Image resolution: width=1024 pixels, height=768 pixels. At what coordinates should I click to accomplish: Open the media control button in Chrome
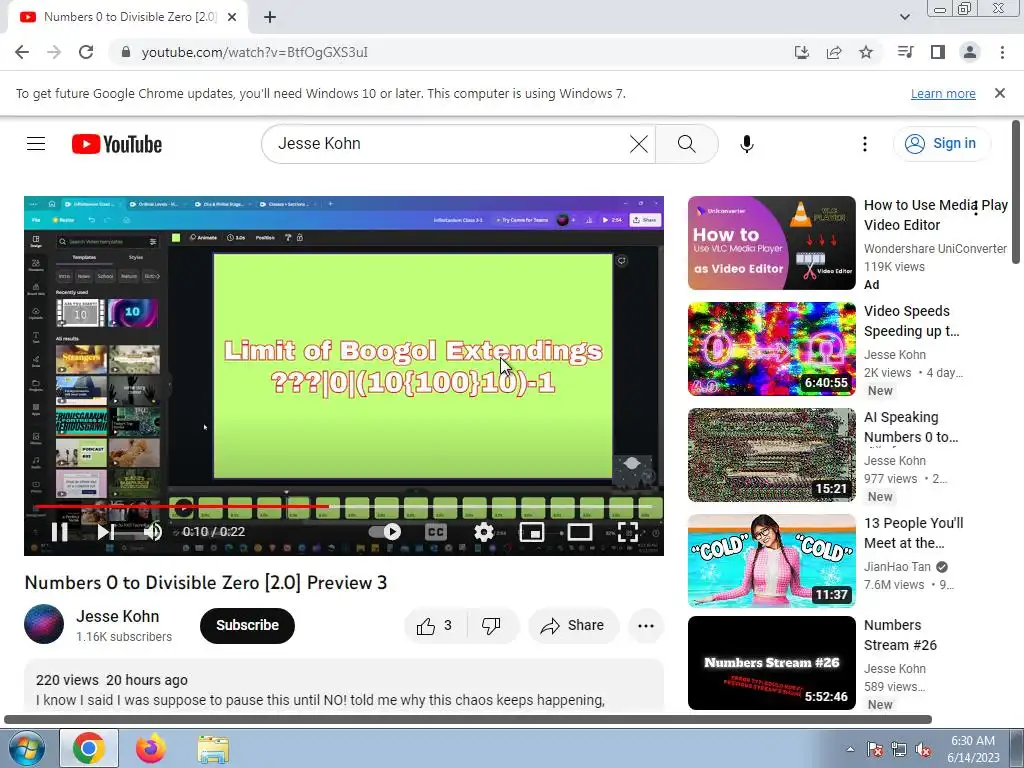point(905,52)
